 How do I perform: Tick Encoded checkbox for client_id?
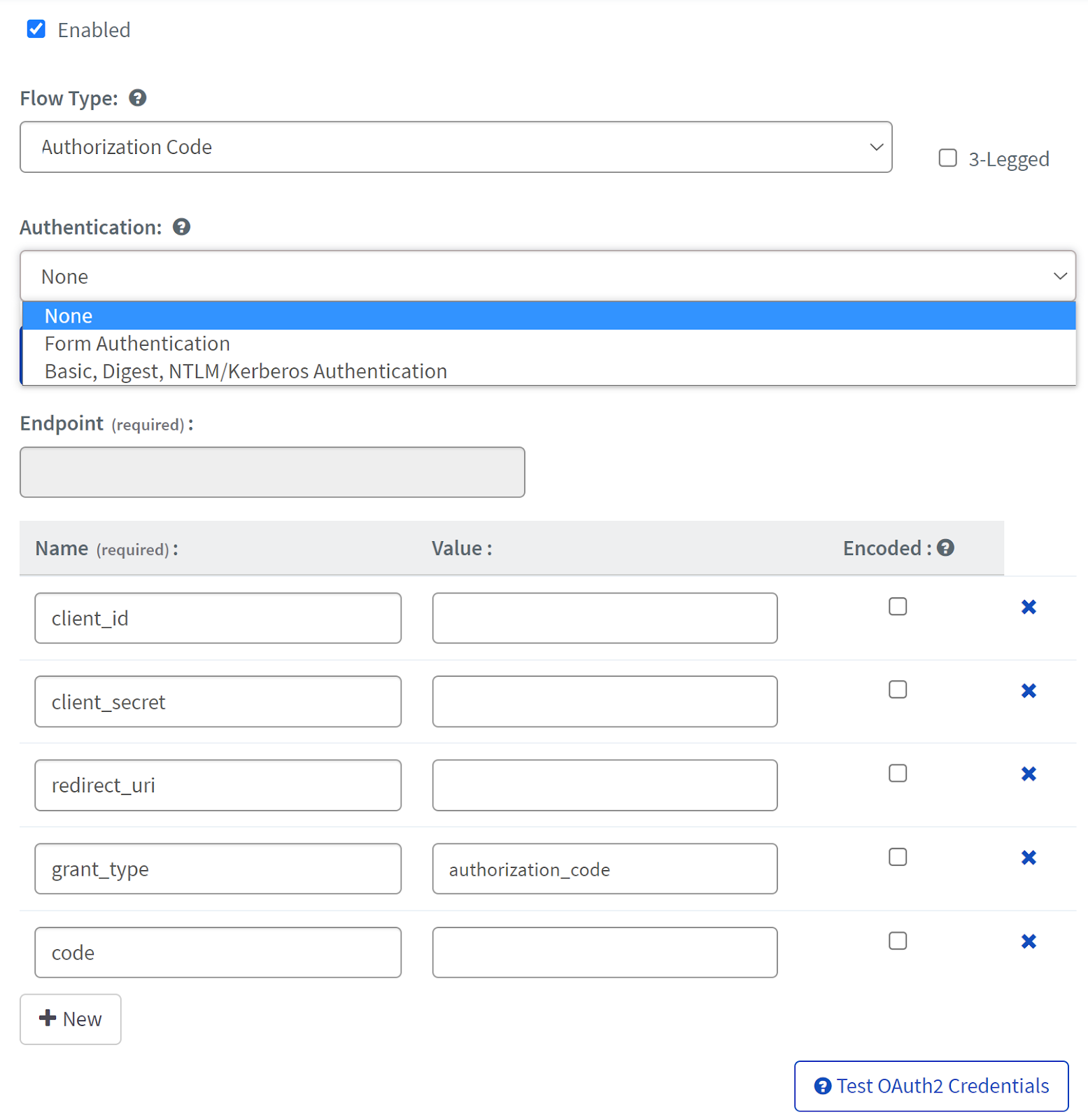point(898,606)
